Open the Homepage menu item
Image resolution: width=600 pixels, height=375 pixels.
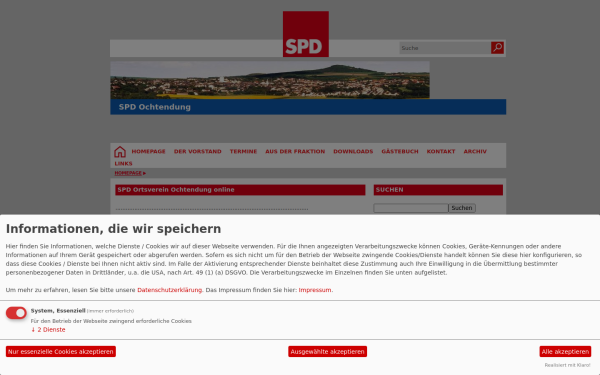coord(148,152)
